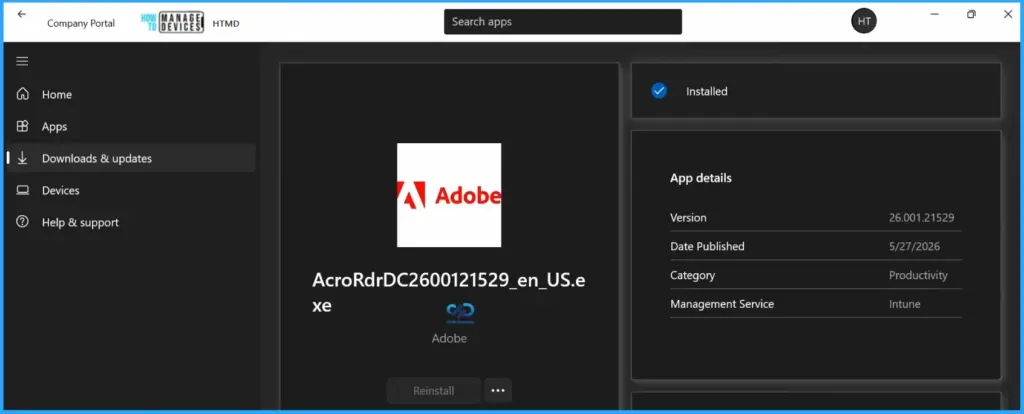The image size is (1024, 414).
Task: Select the Intune value
Action: tap(905, 304)
